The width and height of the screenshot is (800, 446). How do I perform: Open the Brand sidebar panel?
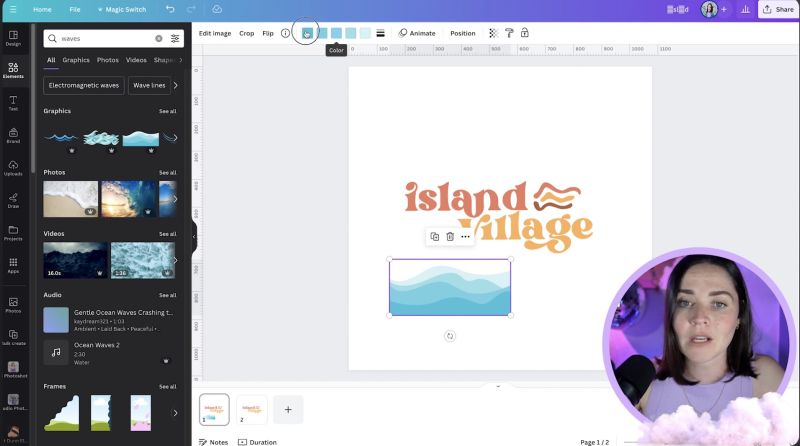point(13,135)
